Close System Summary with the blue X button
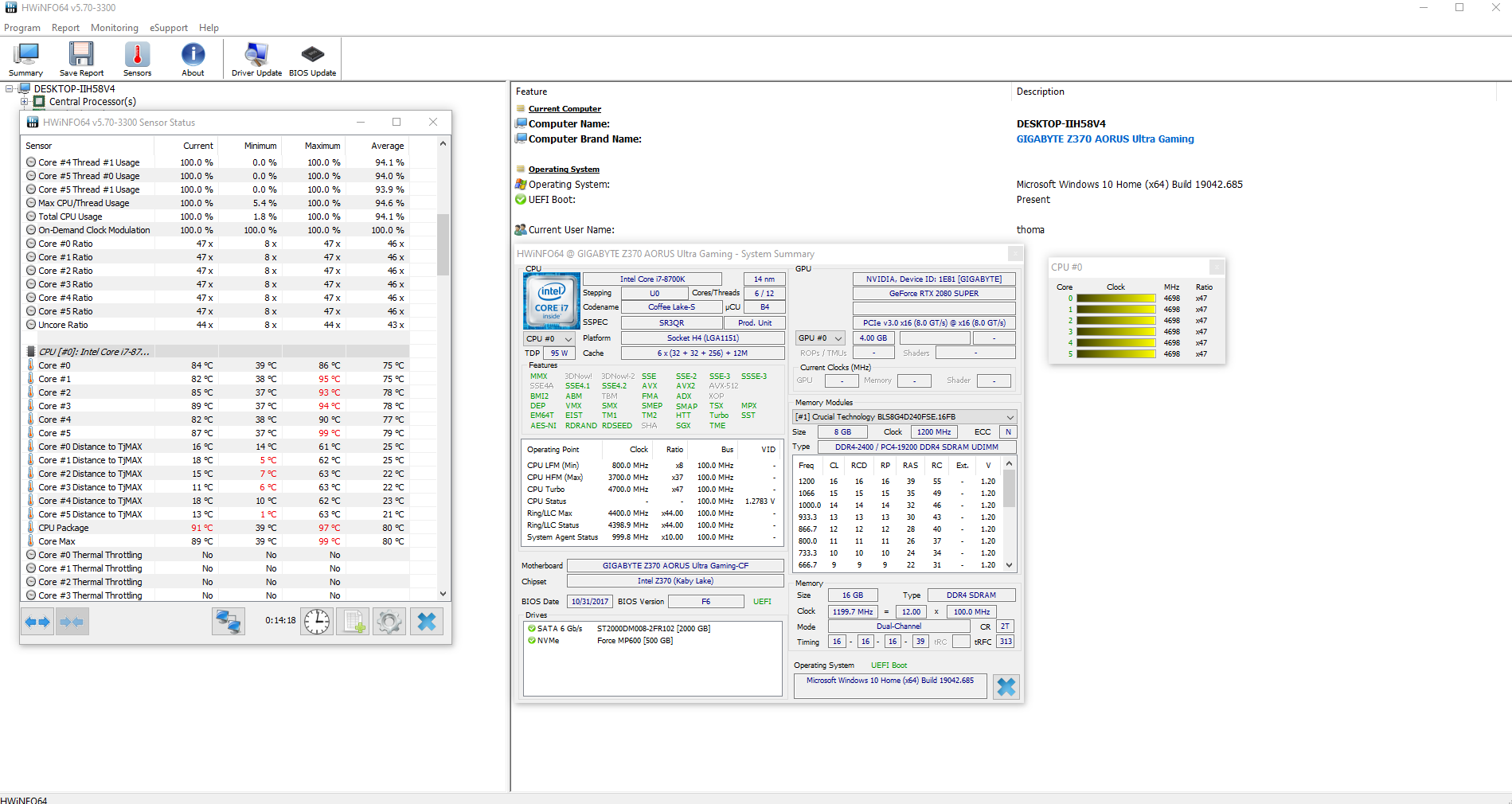Image resolution: width=1512 pixels, height=804 pixels. [1006, 687]
